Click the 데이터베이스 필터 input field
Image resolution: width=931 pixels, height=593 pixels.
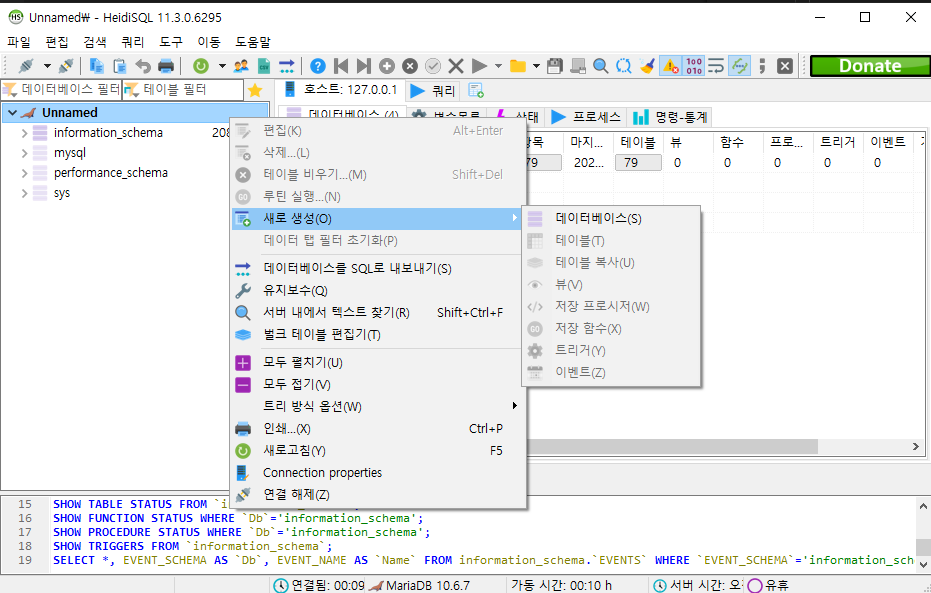tap(62, 90)
